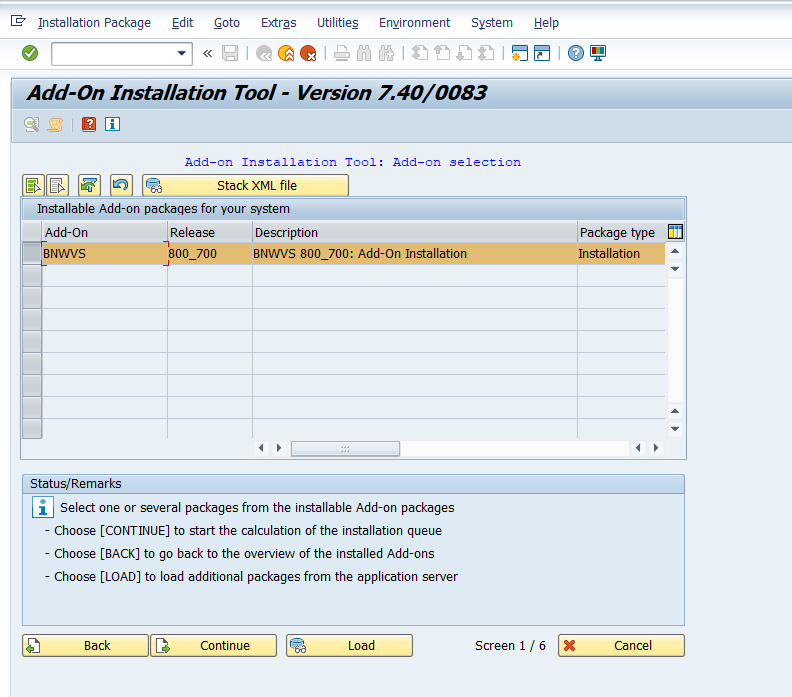Expand the command field dropdown arrow
Viewport: 792px width, 697px height.
click(x=182, y=54)
